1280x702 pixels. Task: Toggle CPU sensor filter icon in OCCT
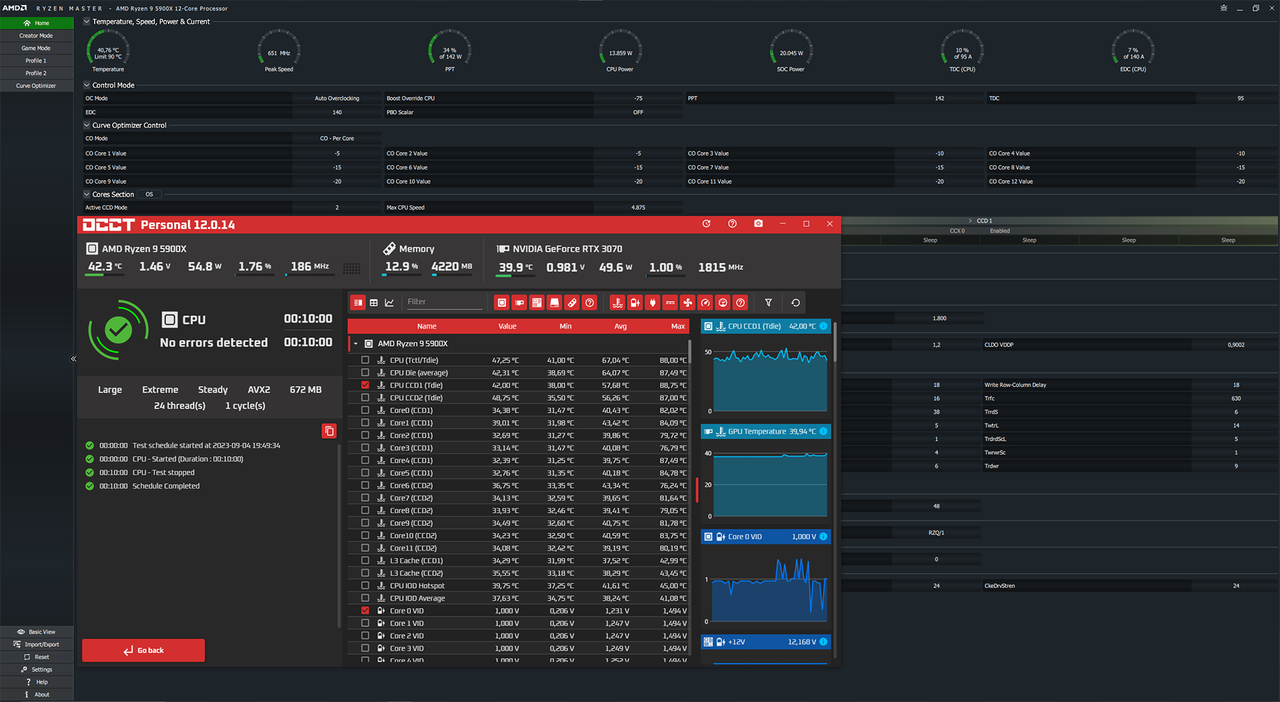pos(502,302)
